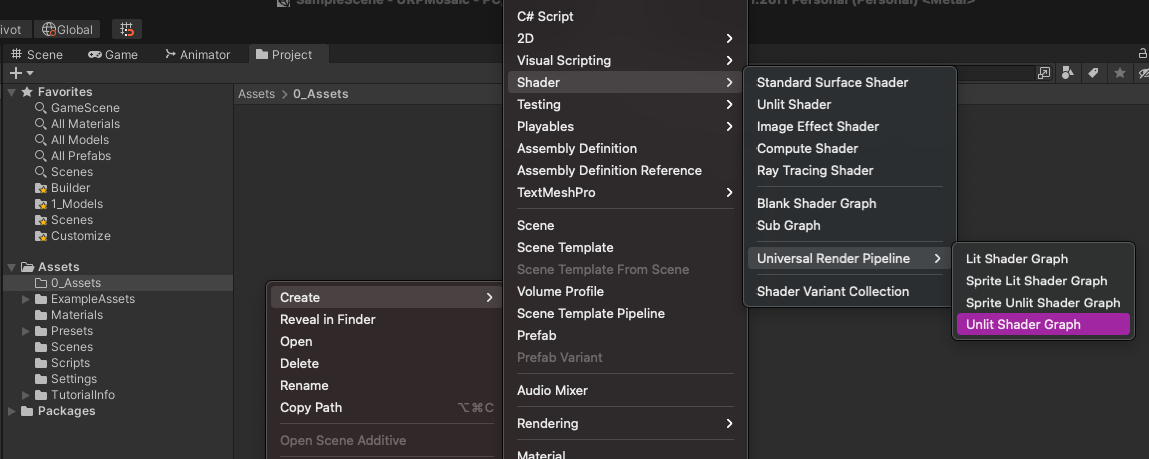Click the starred folder icon beside Builder
The image size is (1149, 459).
coord(41,188)
